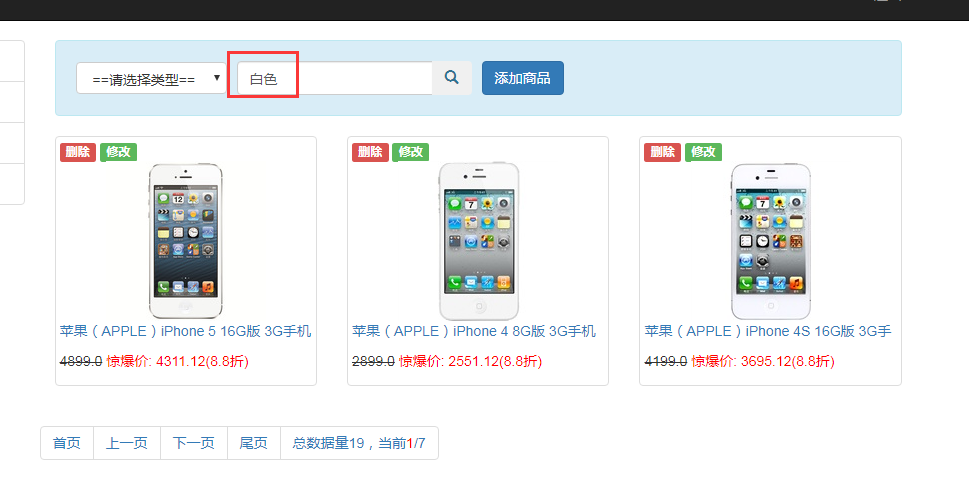
Task: Go to 首页 in pagination
Action: [x=67, y=443]
